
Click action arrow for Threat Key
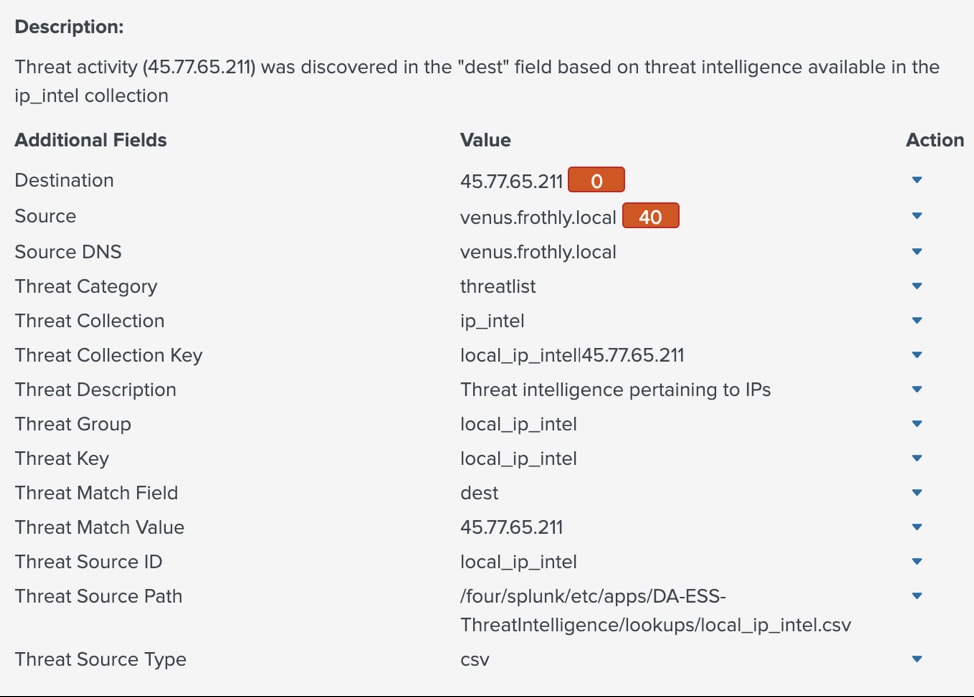(917, 458)
